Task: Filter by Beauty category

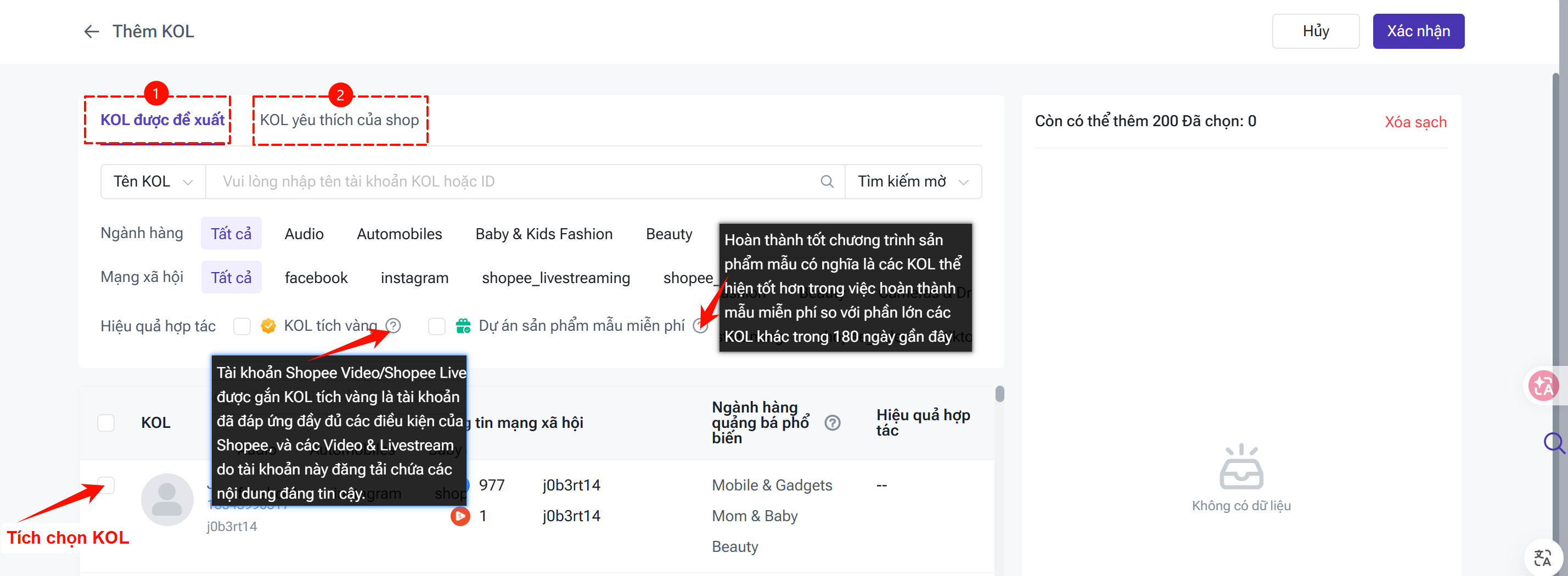Action: tap(669, 234)
